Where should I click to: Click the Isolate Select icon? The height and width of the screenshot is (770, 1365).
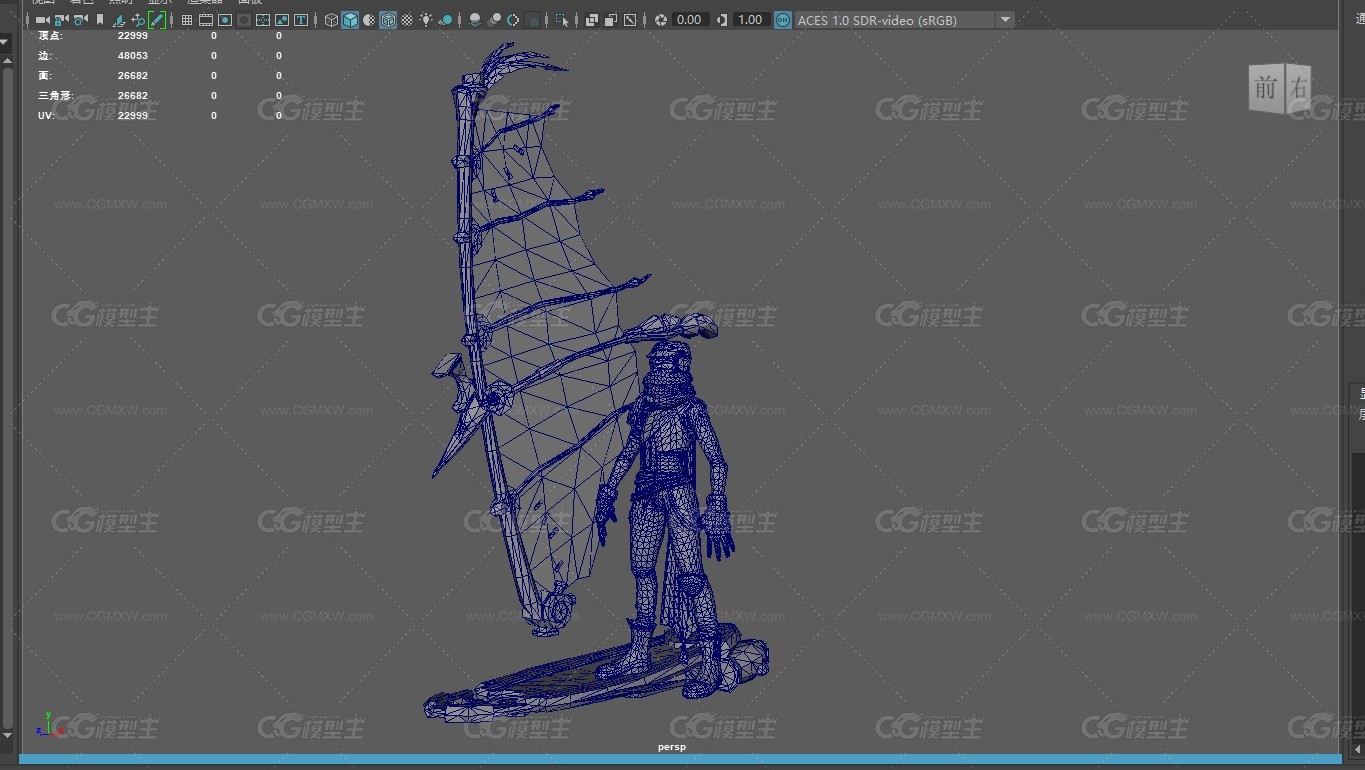(562, 20)
